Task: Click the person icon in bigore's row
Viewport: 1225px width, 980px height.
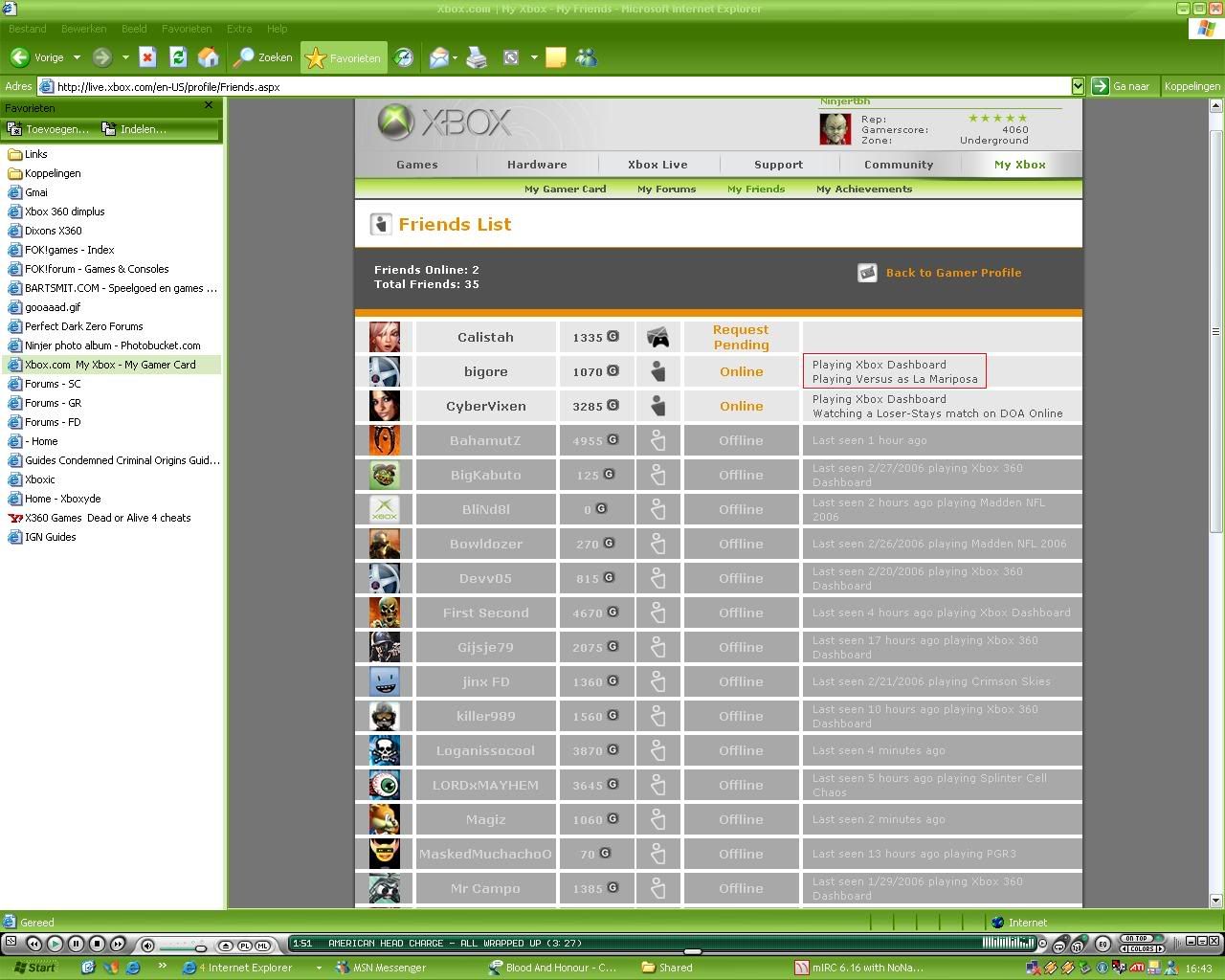Action: tap(657, 371)
